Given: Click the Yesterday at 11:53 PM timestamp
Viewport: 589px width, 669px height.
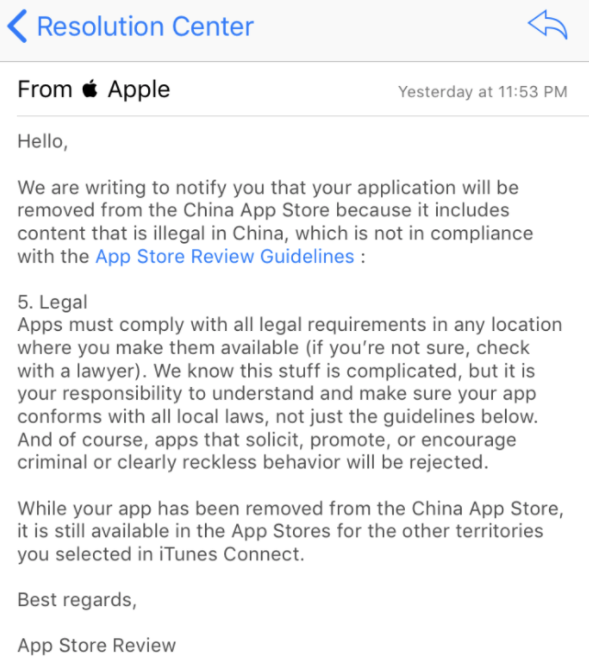Looking at the screenshot, I should 483,92.
